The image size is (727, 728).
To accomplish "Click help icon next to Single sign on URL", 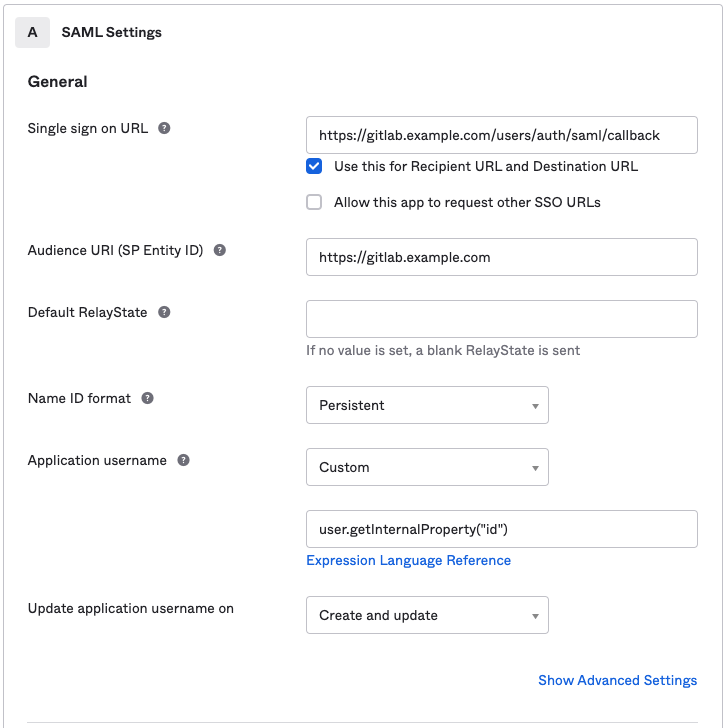I will tap(164, 128).
